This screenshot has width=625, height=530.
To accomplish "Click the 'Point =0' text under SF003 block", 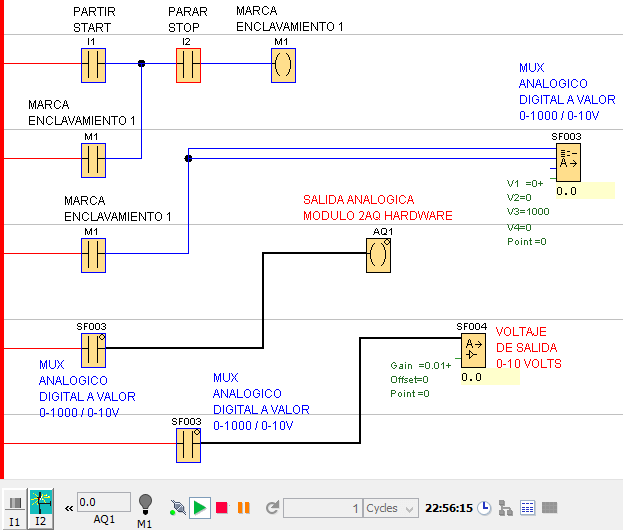I will 527,241.
